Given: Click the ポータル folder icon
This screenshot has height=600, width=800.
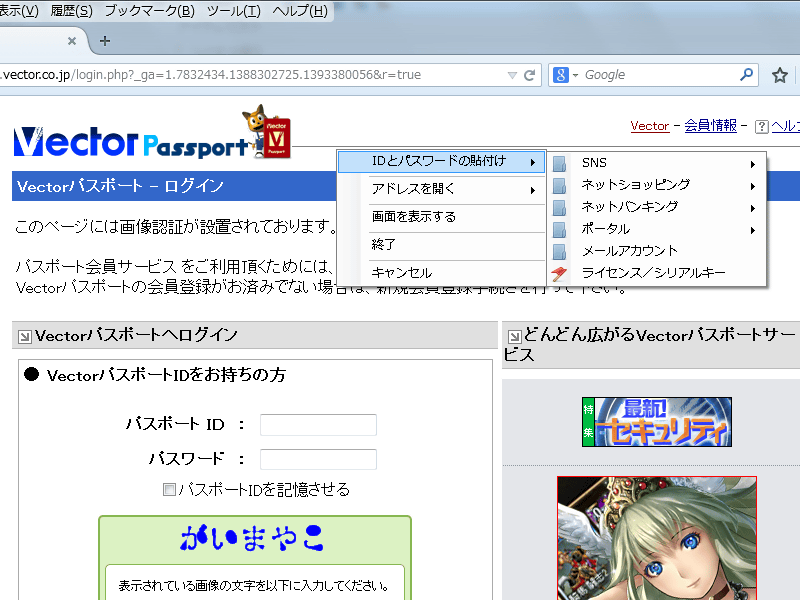Looking at the screenshot, I should [x=560, y=230].
